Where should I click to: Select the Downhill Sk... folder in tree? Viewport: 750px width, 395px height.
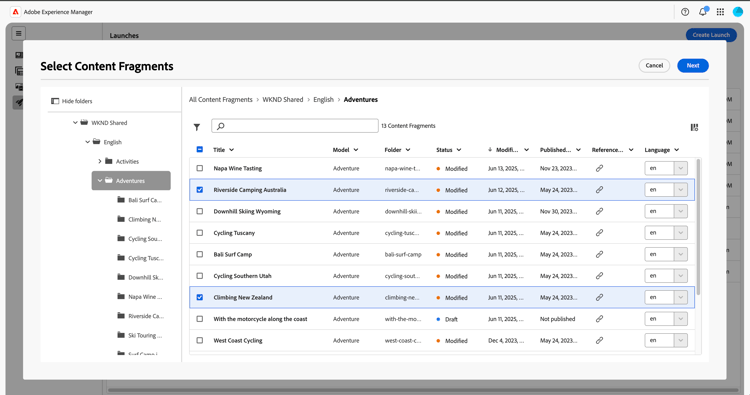coord(140,277)
